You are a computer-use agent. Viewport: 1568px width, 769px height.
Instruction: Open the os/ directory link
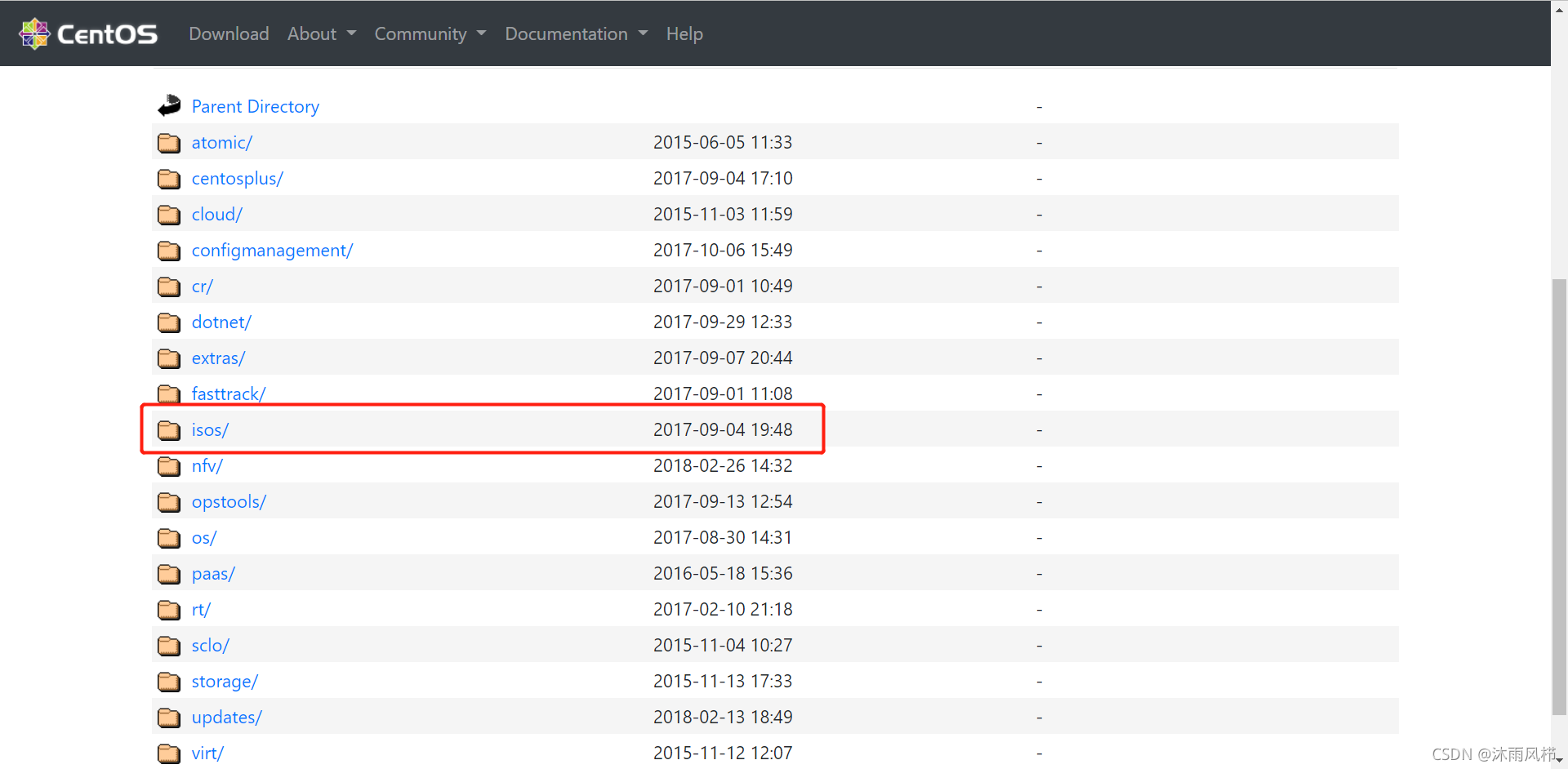pos(203,538)
